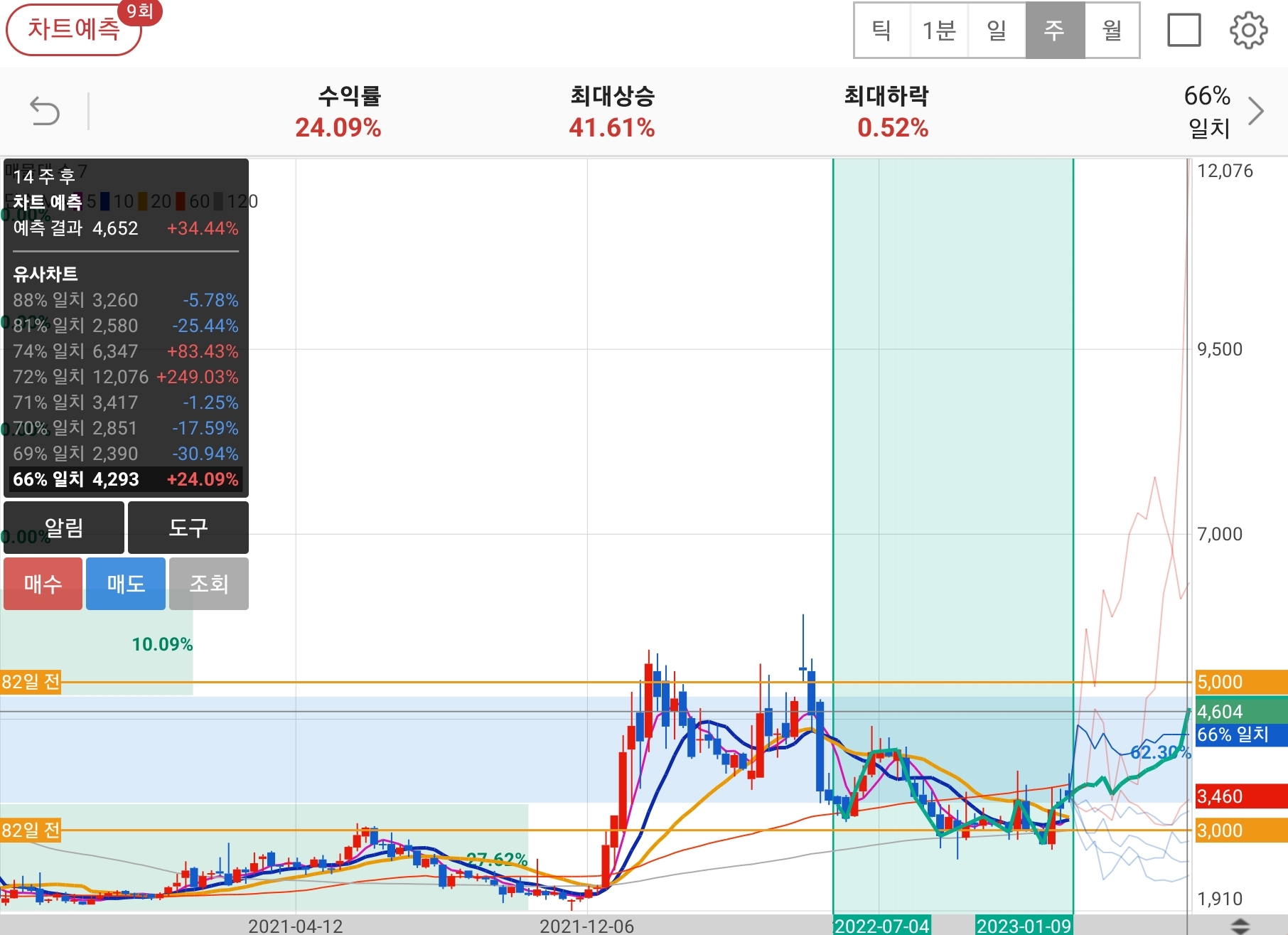Tap the 12,076 top price axis label
The width and height of the screenshot is (1288, 935).
point(1225,171)
